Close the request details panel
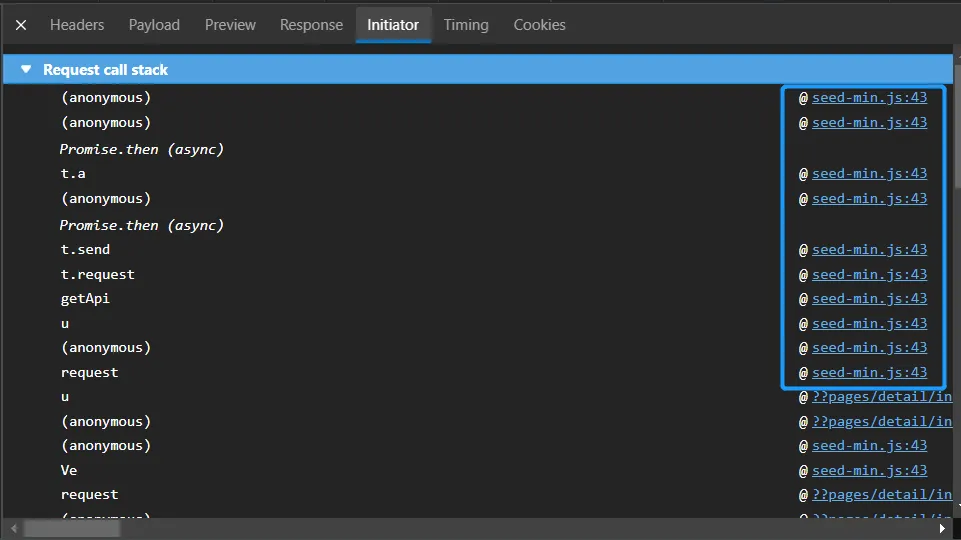 click(20, 25)
